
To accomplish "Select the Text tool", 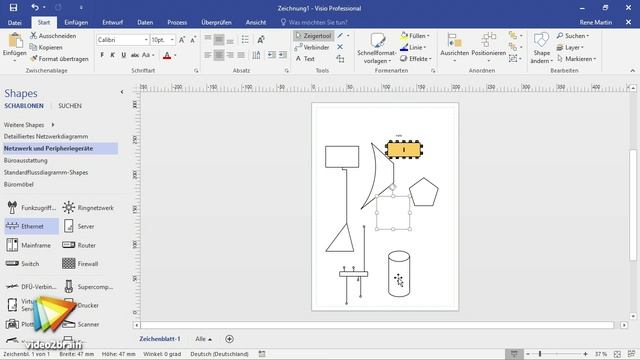I will coord(304,59).
